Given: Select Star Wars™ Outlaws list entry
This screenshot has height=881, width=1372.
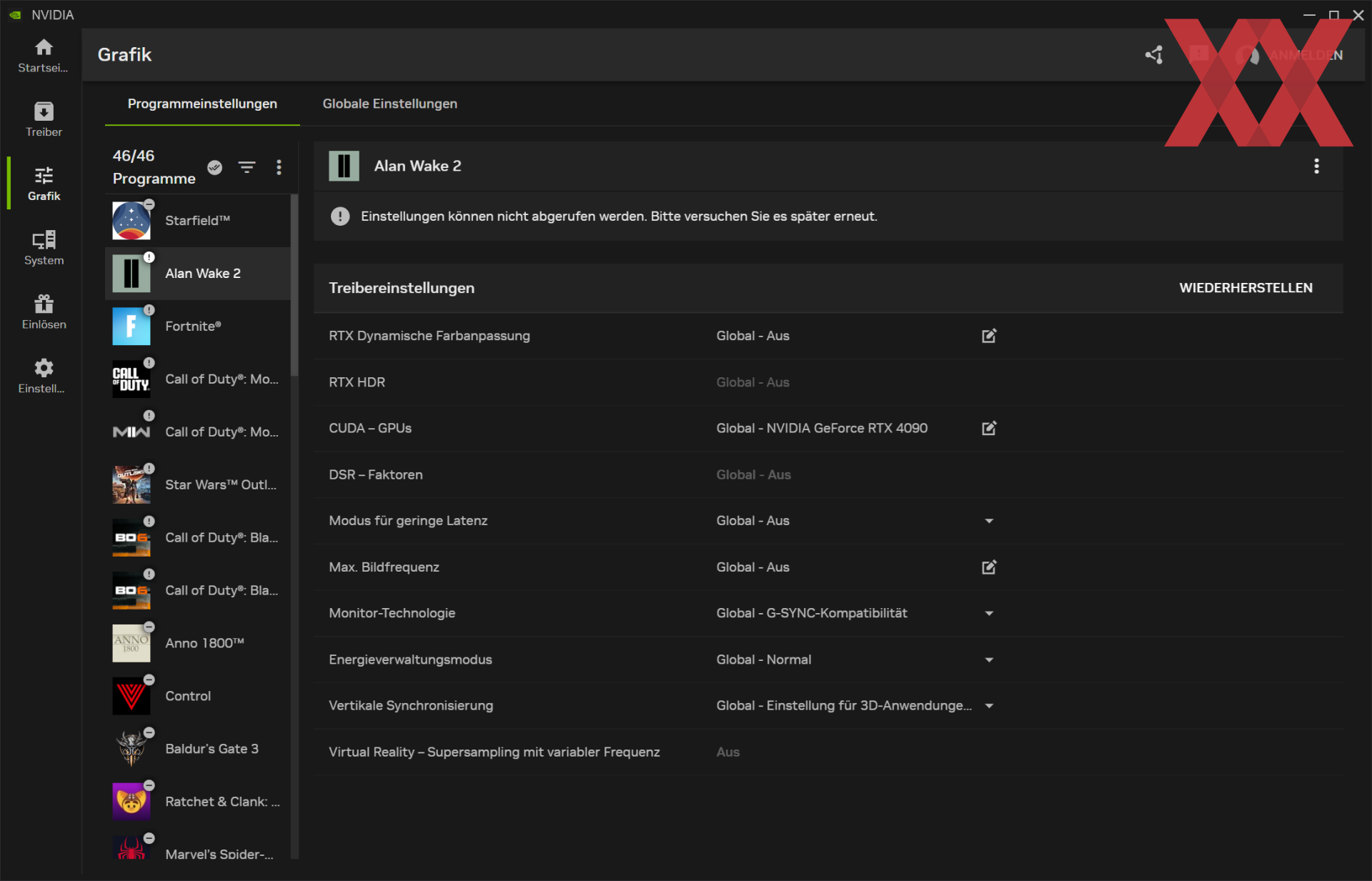Looking at the screenshot, I should click(x=198, y=484).
